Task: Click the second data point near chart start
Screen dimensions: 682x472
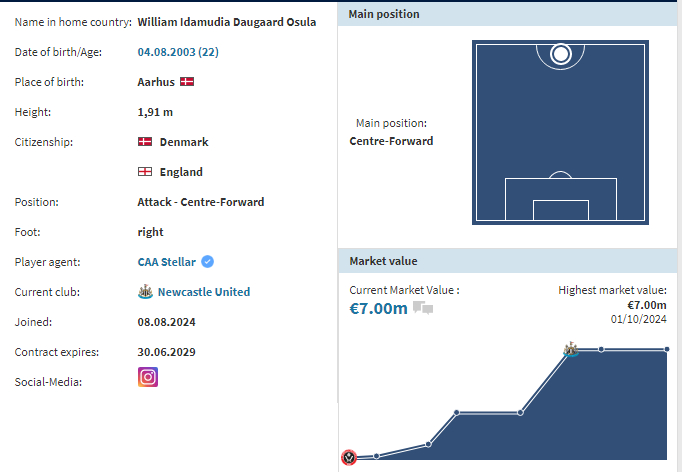Action: (x=377, y=456)
